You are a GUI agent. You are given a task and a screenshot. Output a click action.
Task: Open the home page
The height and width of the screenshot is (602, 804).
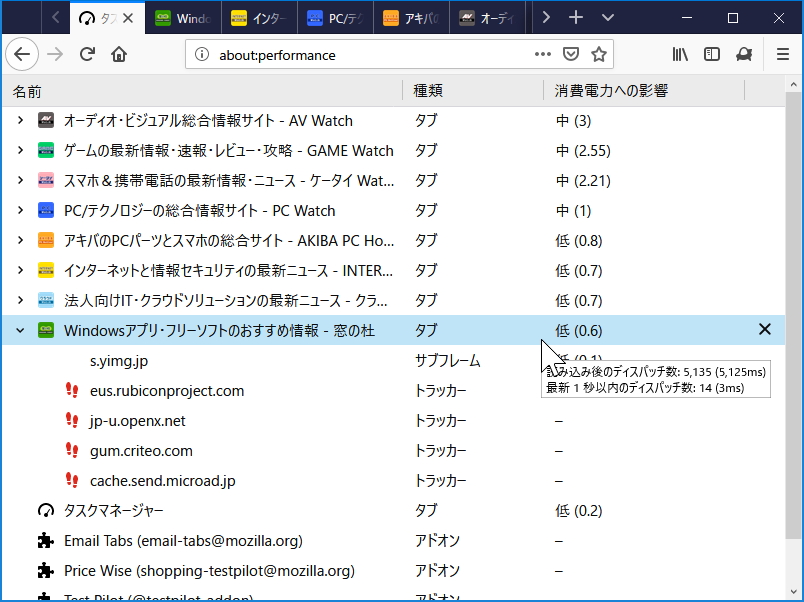(119, 54)
